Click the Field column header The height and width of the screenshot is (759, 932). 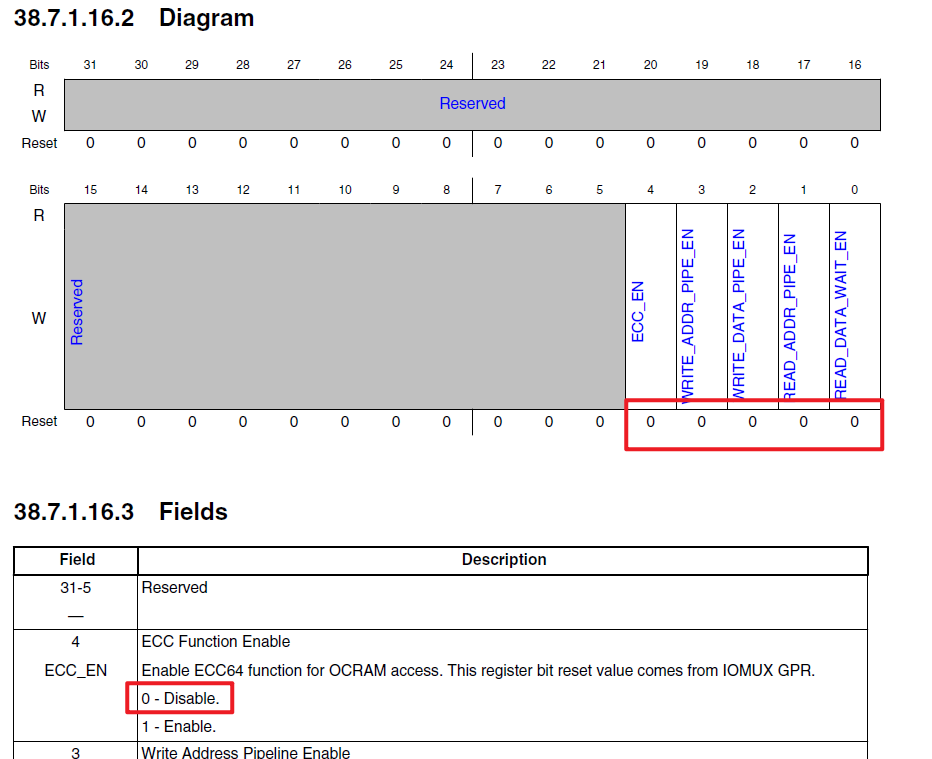76,560
